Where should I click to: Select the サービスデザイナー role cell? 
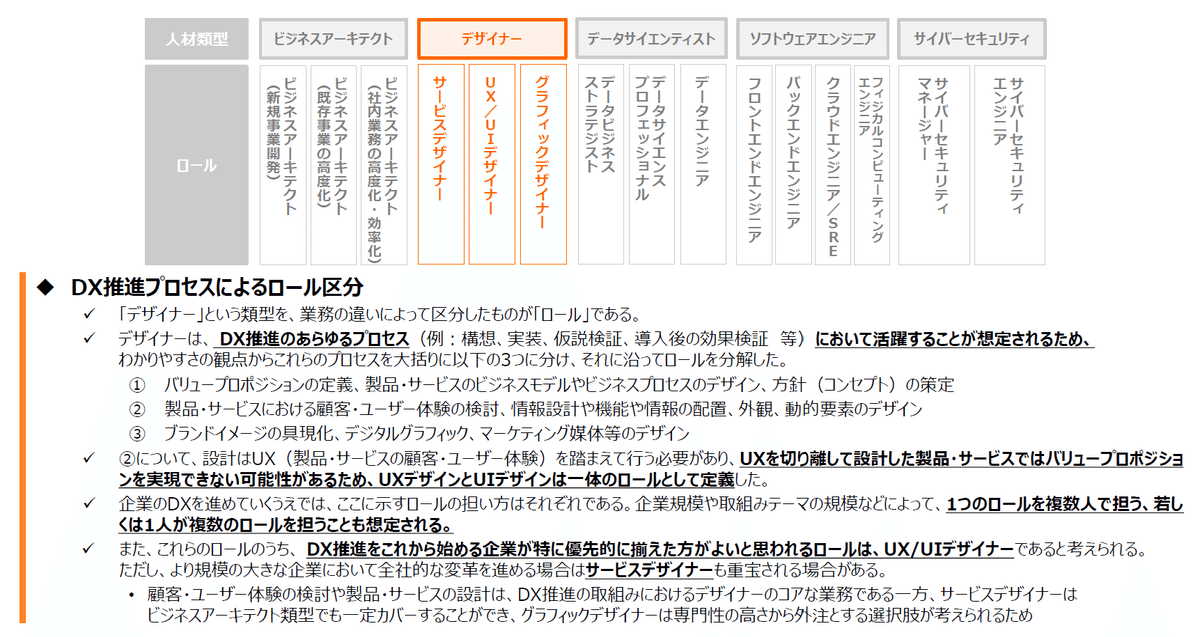pos(440,162)
